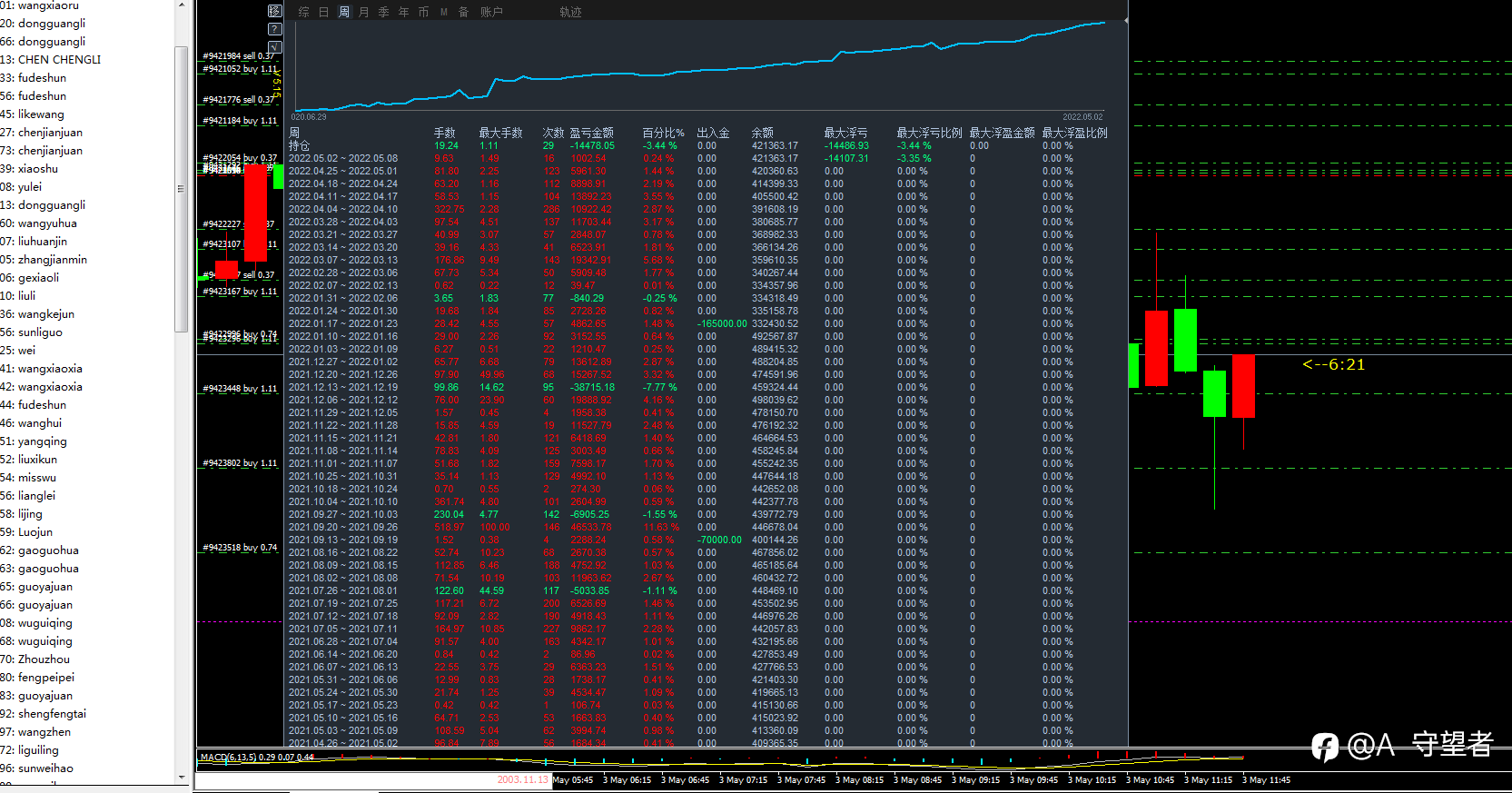Click the 百分比% column header
Screen dimensions: 1512x793
click(664, 133)
